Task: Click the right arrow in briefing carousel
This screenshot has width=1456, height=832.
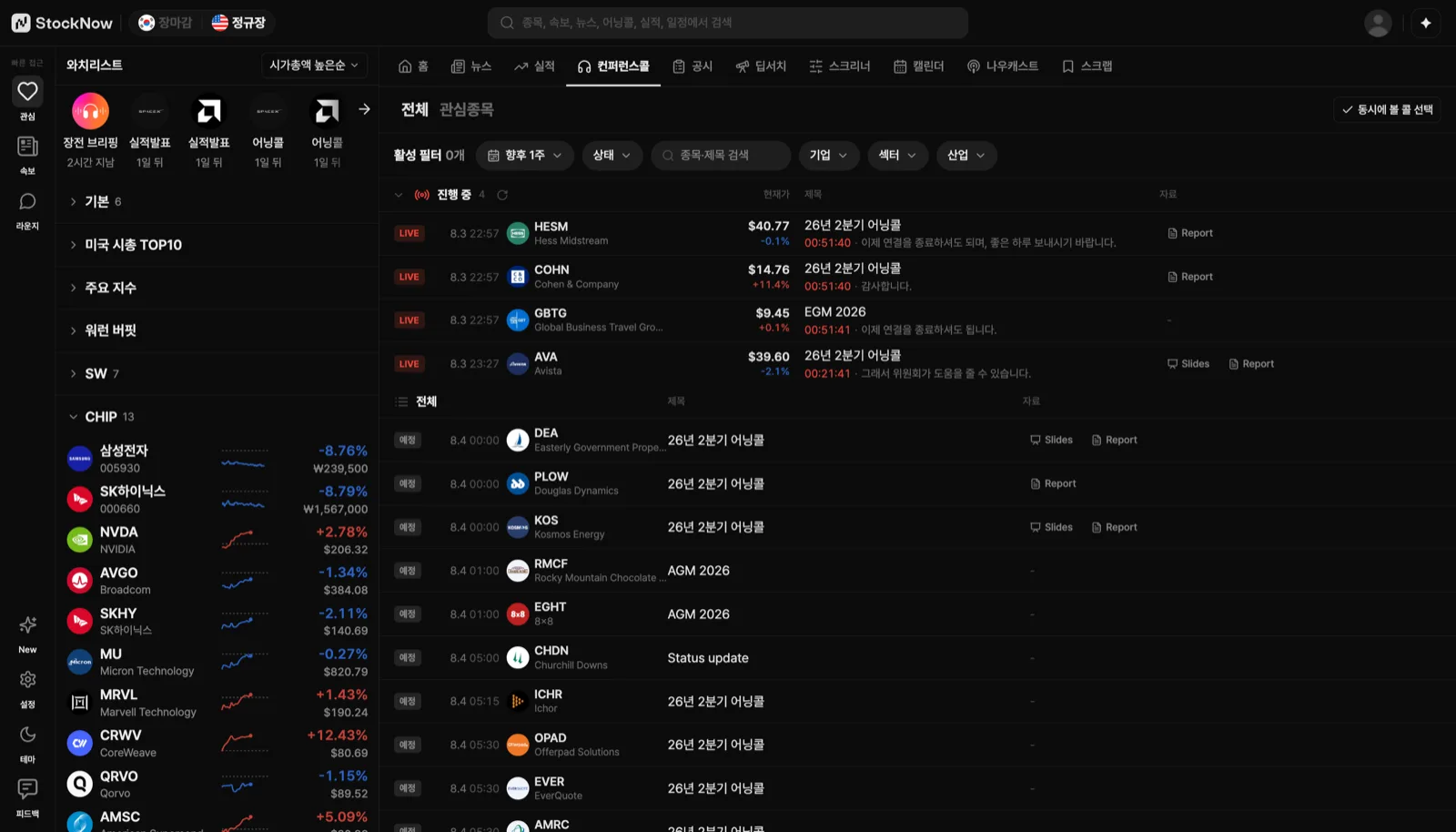Action: [364, 109]
